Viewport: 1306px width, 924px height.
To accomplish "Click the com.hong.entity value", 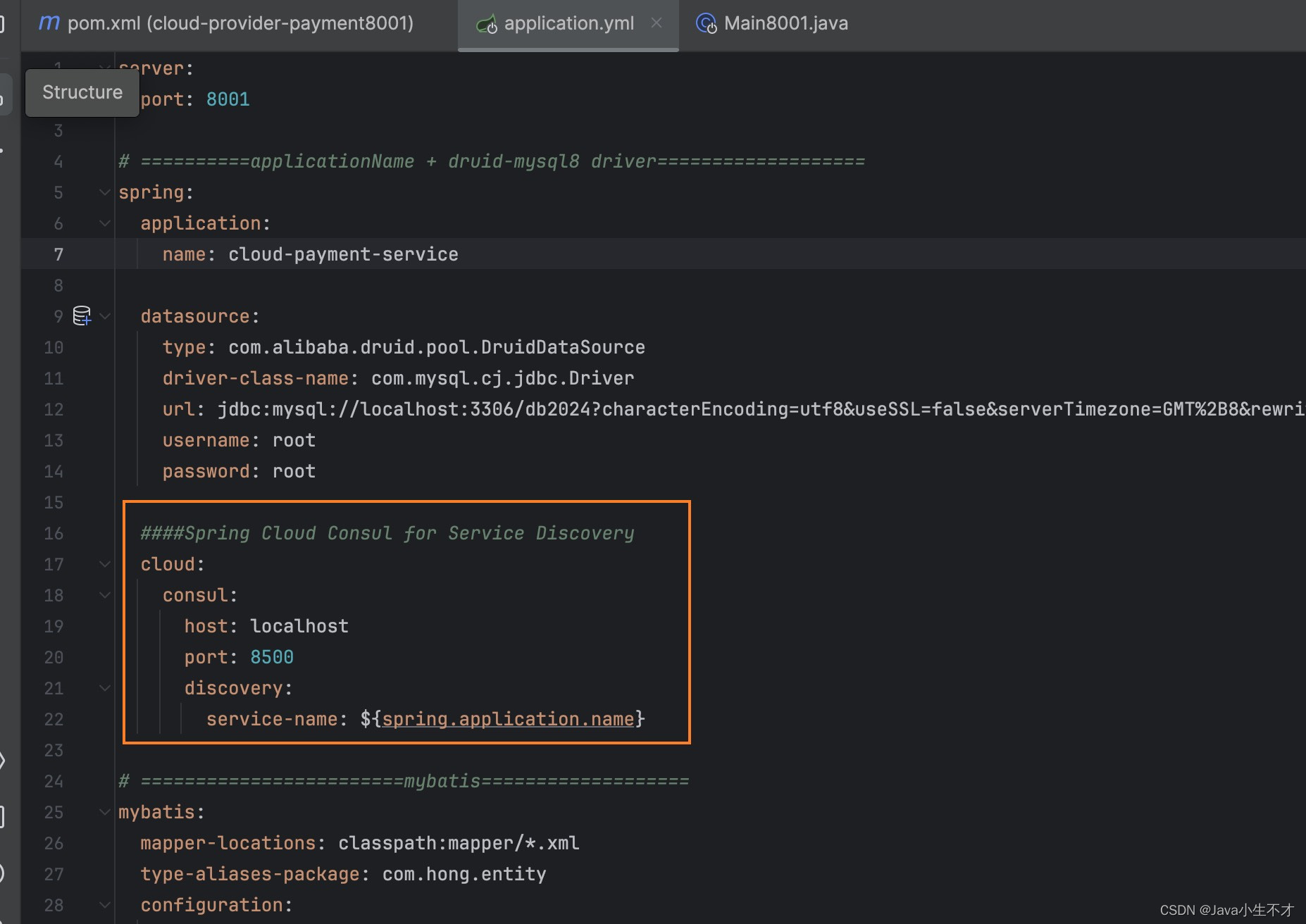I will coord(464,874).
